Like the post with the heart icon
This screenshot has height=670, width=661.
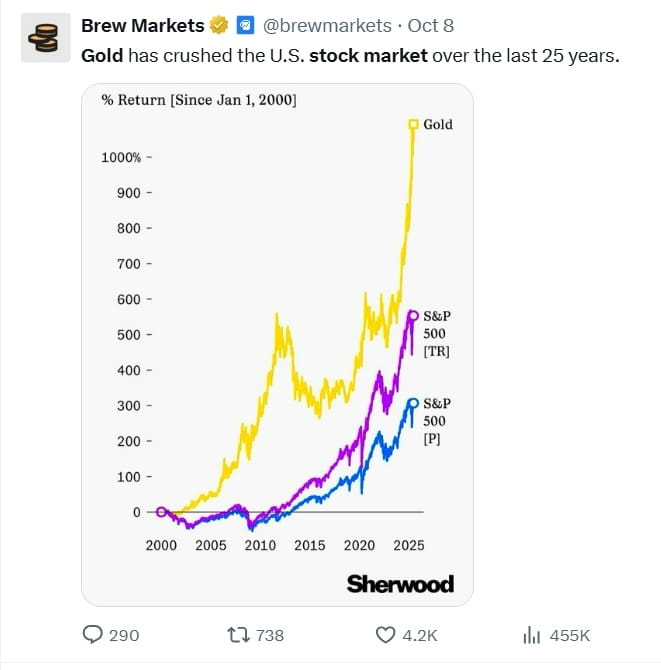click(386, 635)
